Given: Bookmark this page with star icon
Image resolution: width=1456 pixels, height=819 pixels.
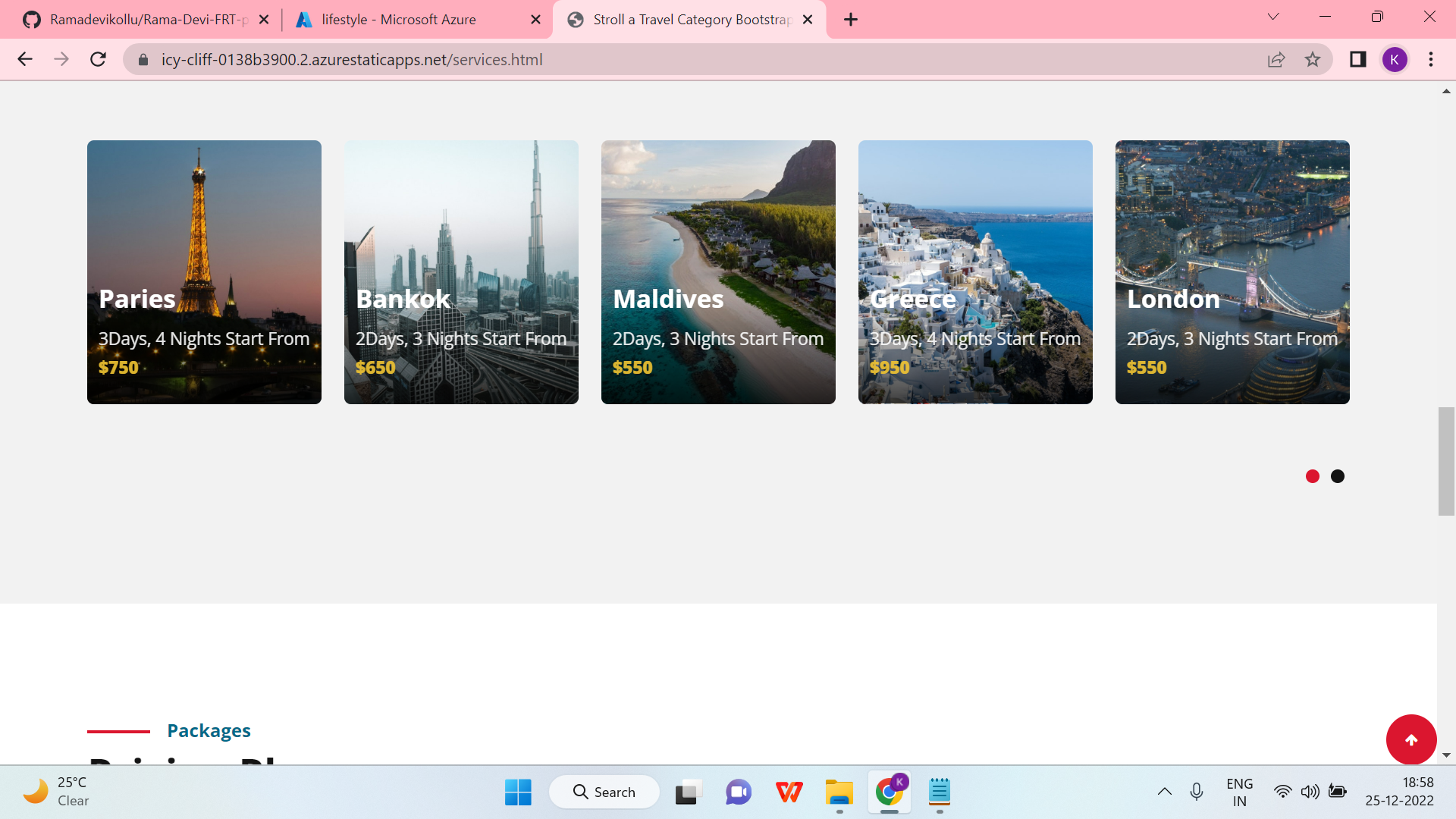Looking at the screenshot, I should (x=1313, y=59).
